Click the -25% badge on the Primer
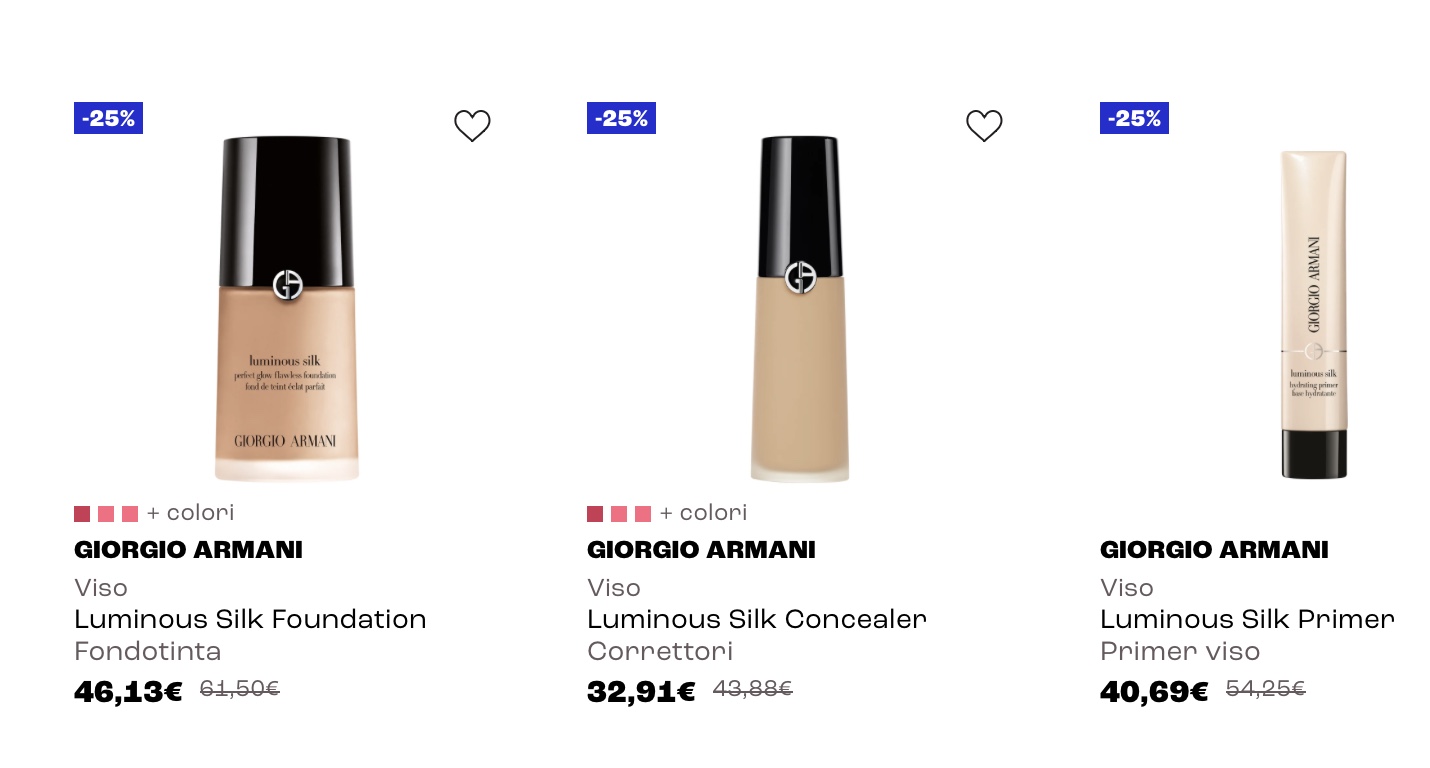This screenshot has height=768, width=1430. pyautogui.click(x=1134, y=118)
